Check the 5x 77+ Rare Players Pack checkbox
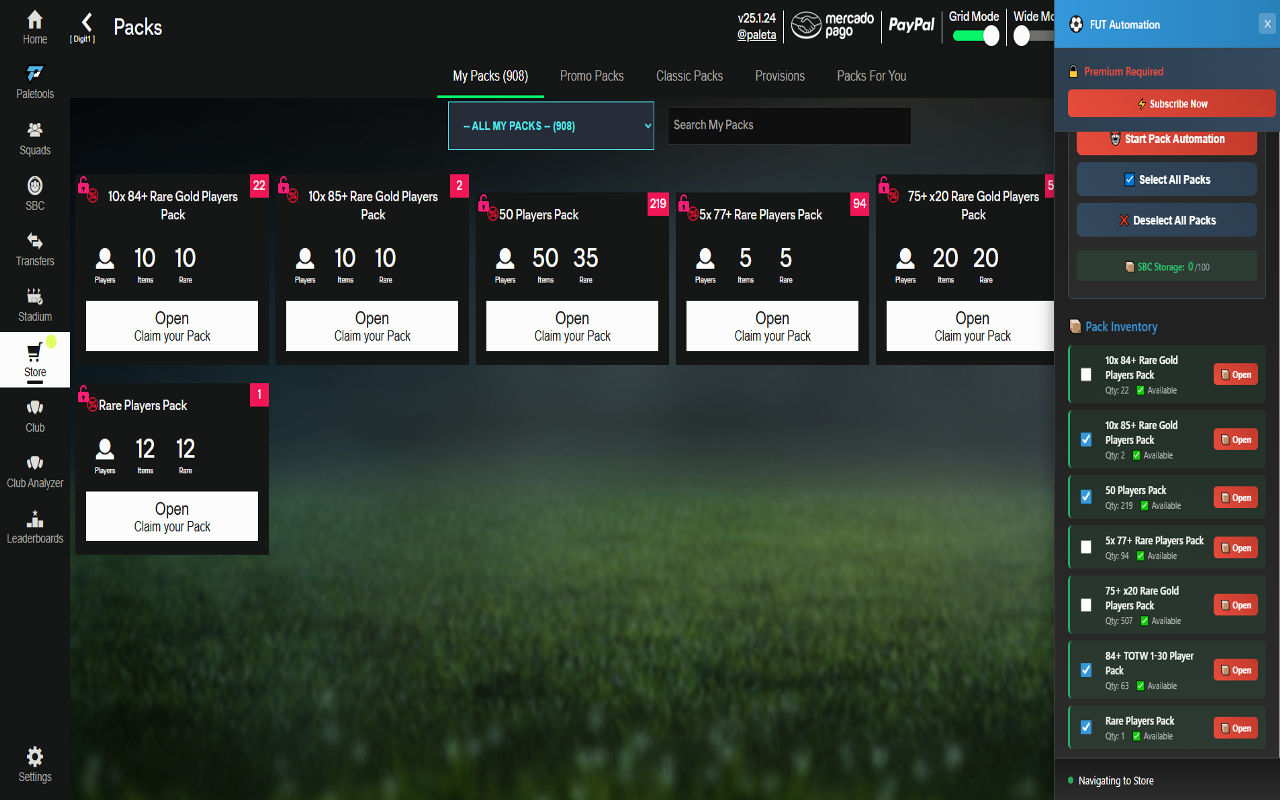This screenshot has width=1280, height=800. (x=1086, y=547)
